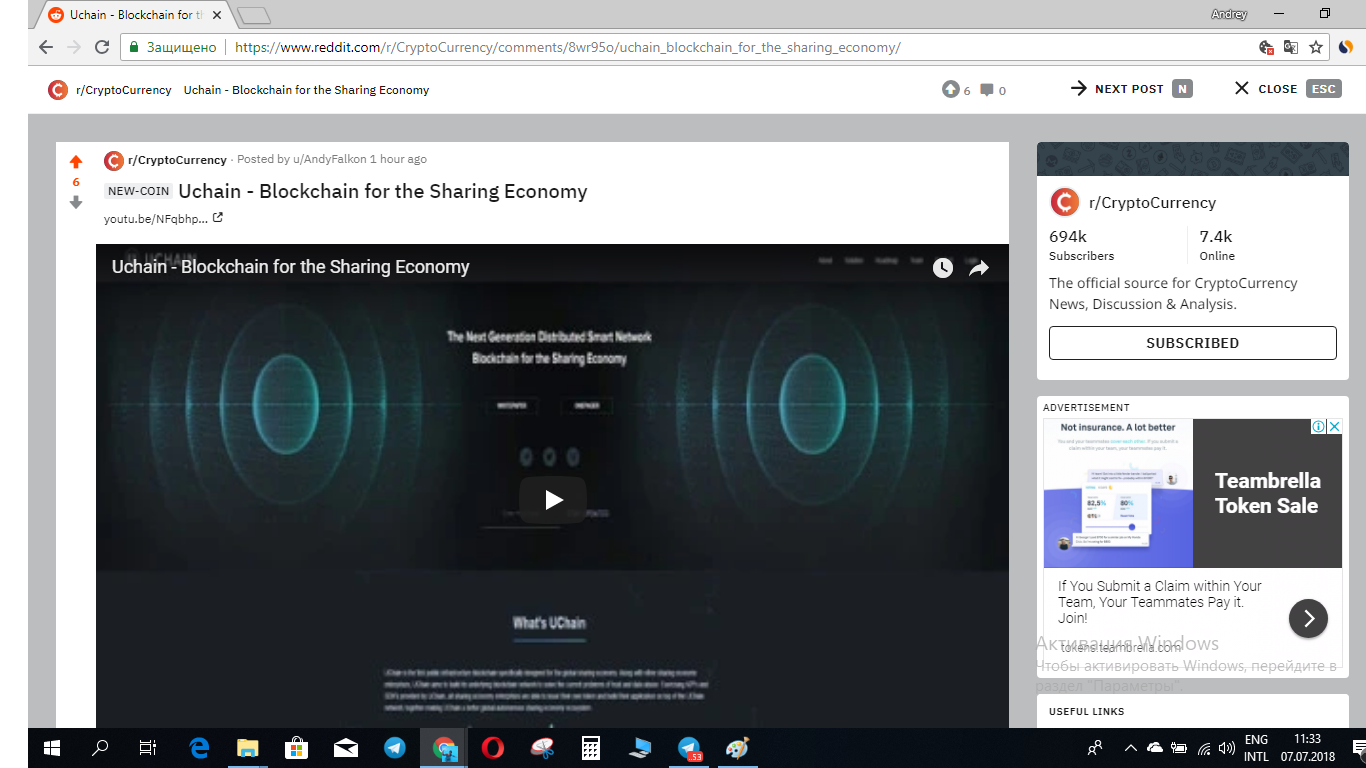This screenshot has width=1366, height=768.
Task: Open the volume control in the system tray
Action: point(1227,748)
